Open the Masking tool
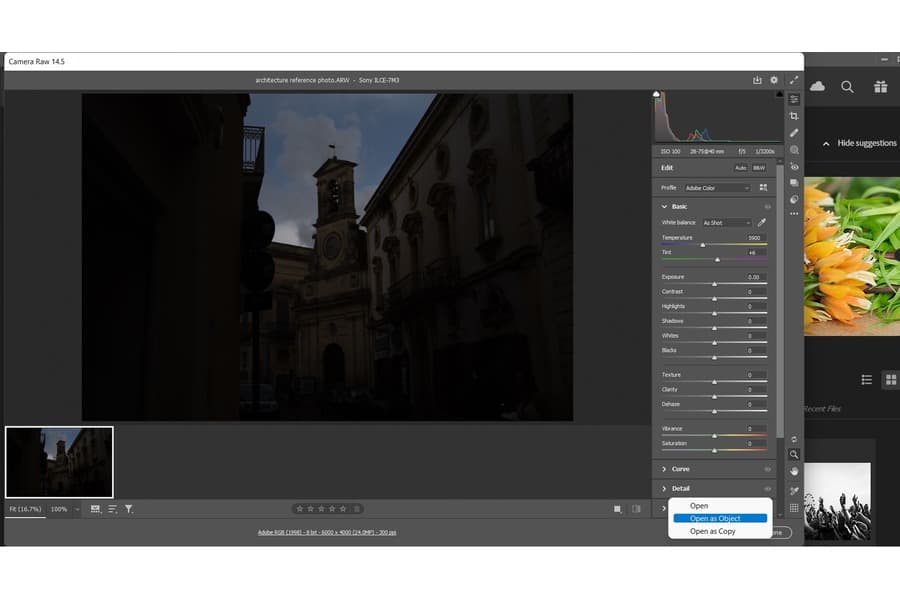The width and height of the screenshot is (900, 600). (794, 150)
